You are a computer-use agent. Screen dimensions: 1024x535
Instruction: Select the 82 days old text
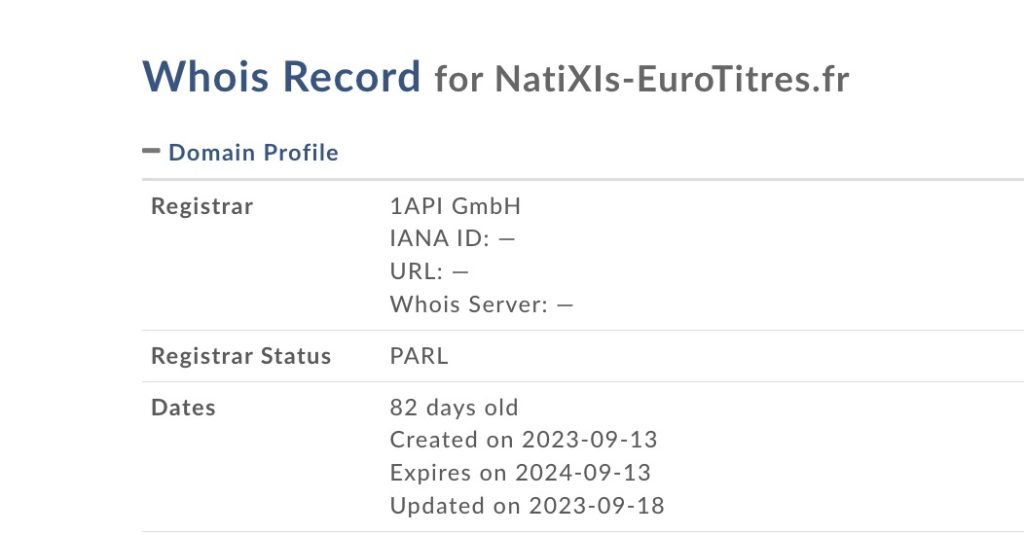point(454,408)
